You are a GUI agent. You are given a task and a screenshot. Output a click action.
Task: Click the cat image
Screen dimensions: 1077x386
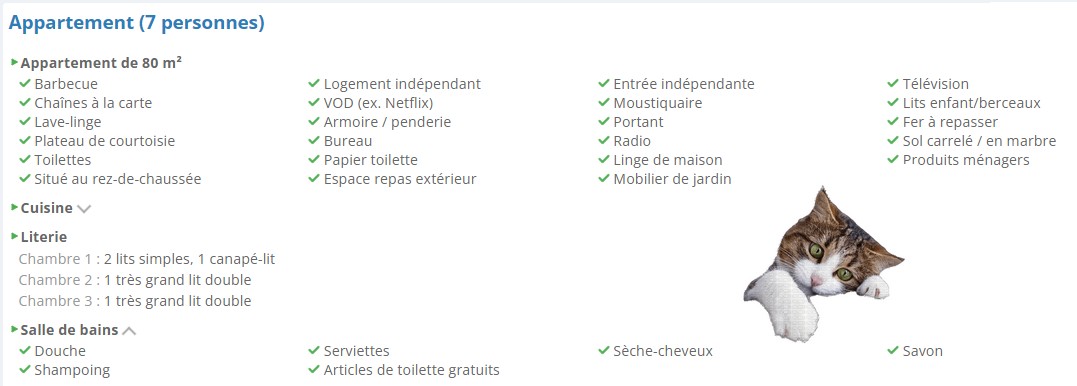click(x=823, y=264)
